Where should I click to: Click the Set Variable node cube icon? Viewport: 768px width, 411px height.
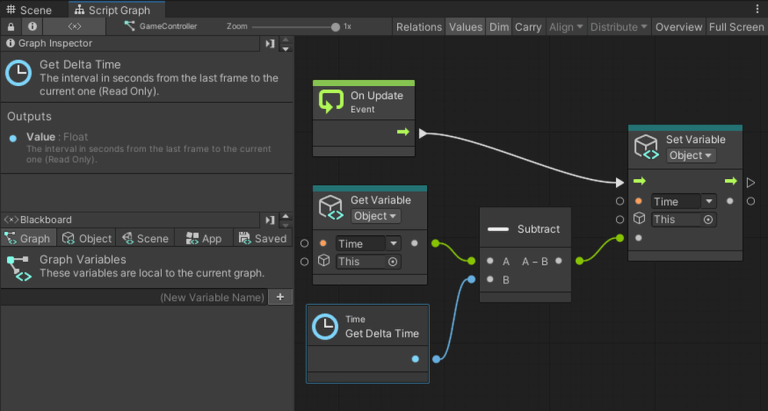(647, 147)
